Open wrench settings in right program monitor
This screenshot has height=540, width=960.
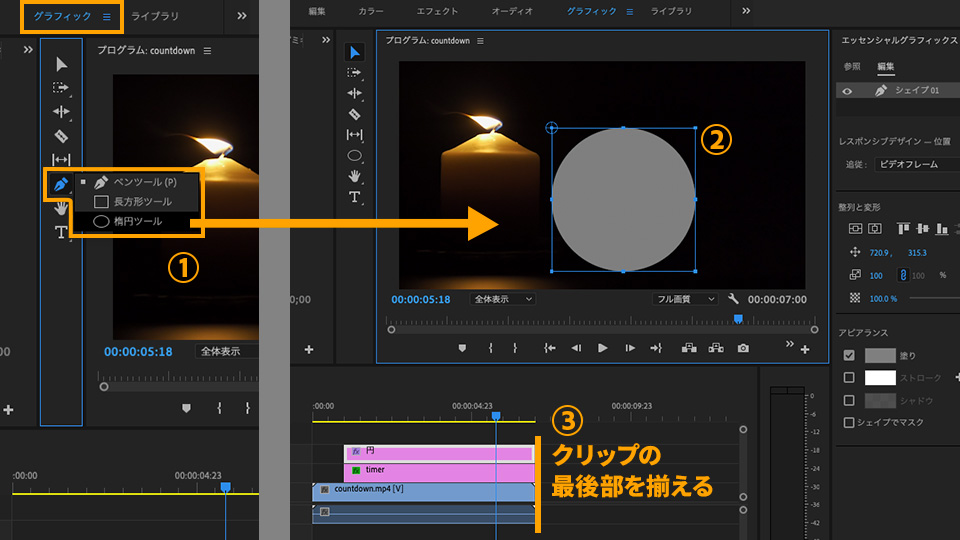pyautogui.click(x=733, y=299)
